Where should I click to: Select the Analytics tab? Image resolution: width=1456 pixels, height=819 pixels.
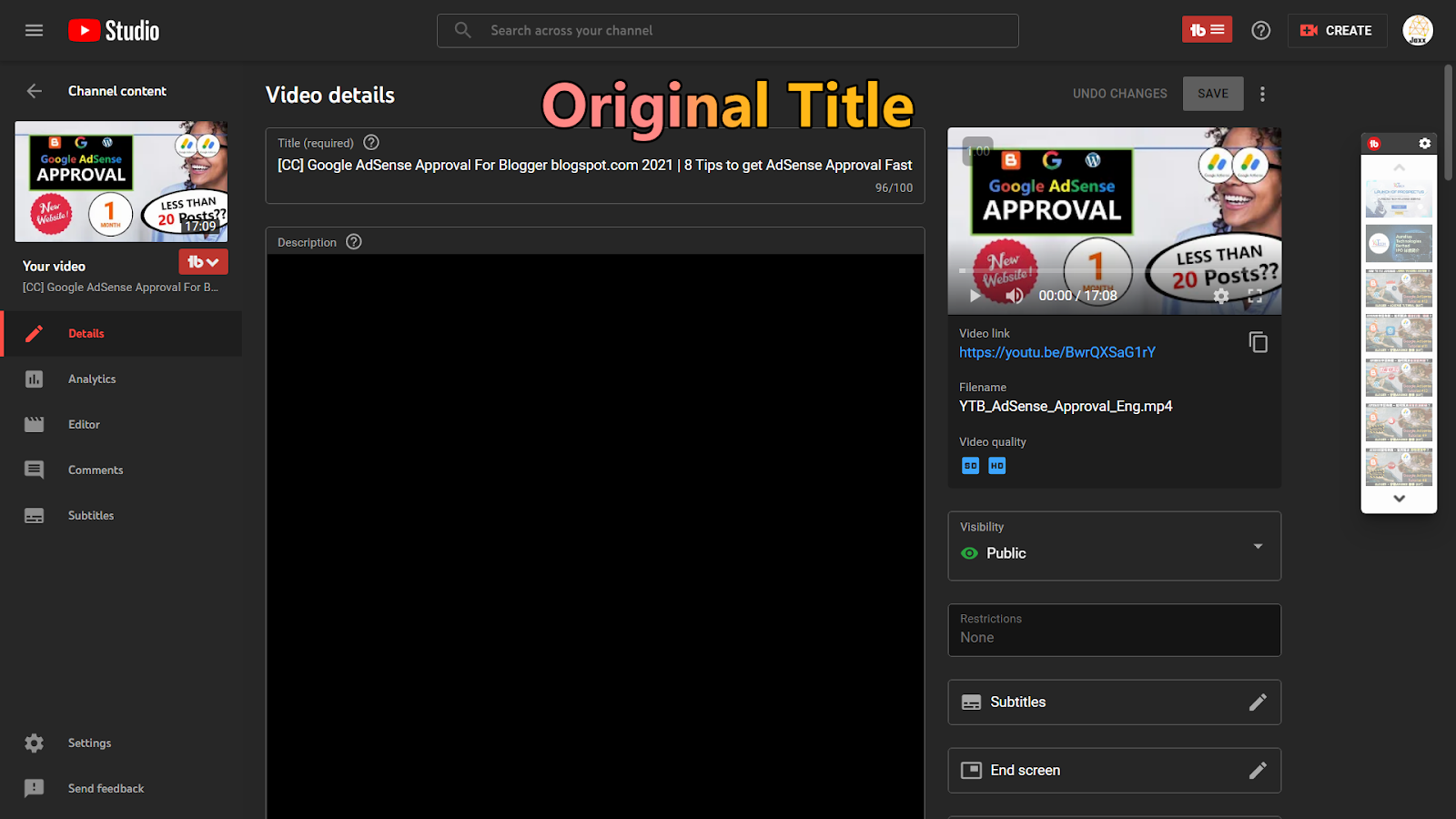tap(122, 379)
